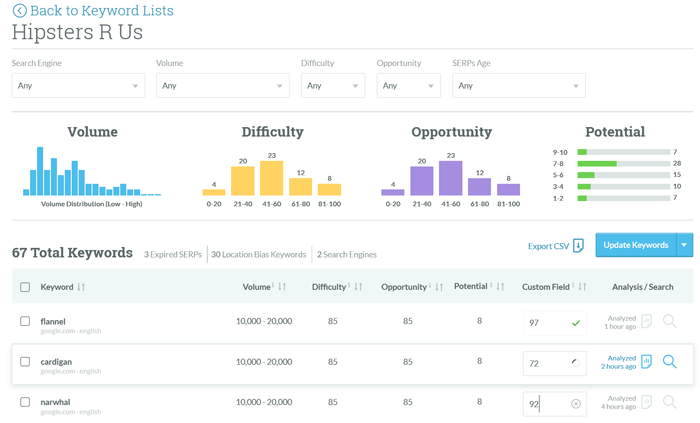Sort by the Difficulty column arrows

357,287
